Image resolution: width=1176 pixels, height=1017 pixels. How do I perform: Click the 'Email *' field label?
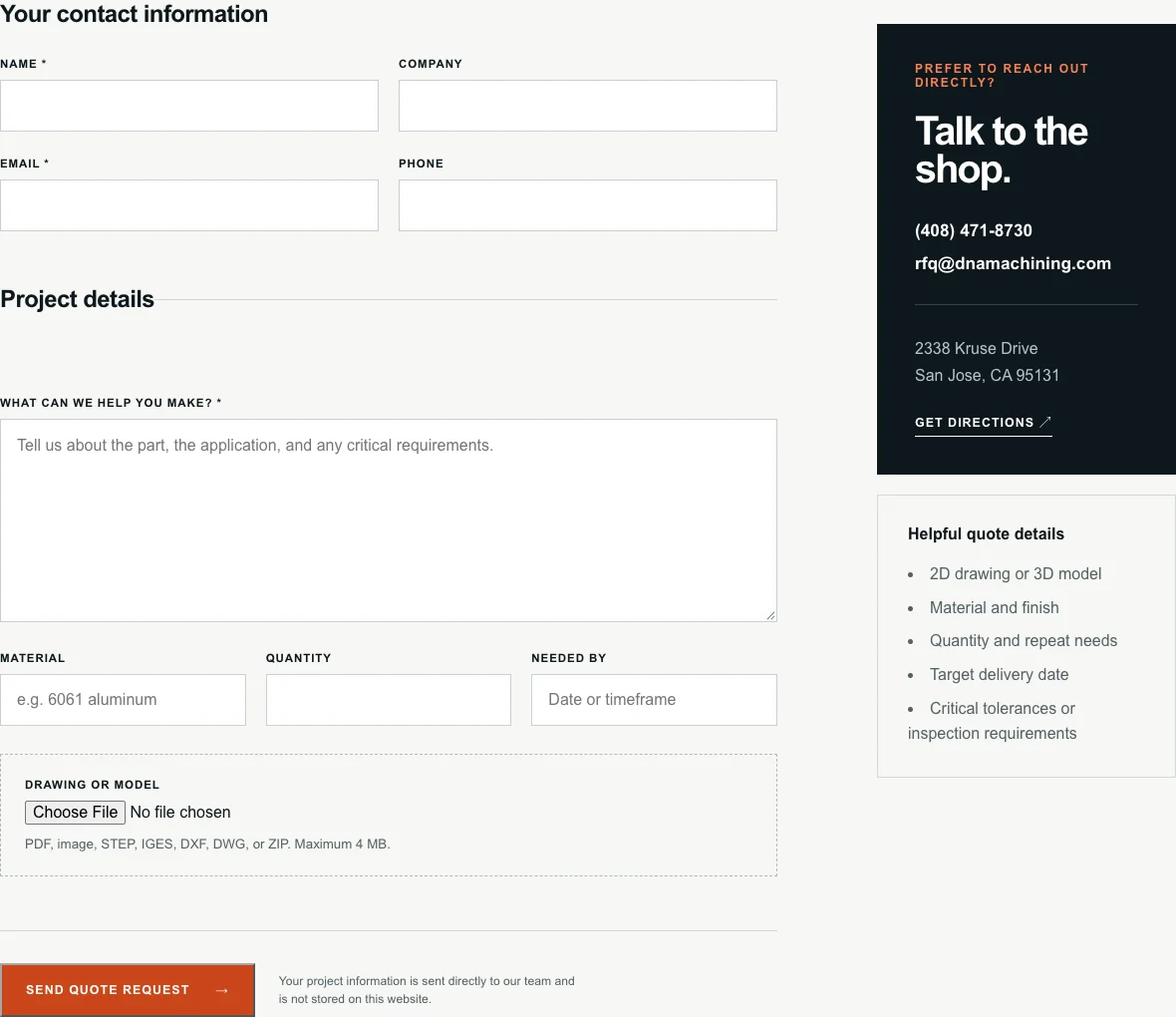[25, 163]
